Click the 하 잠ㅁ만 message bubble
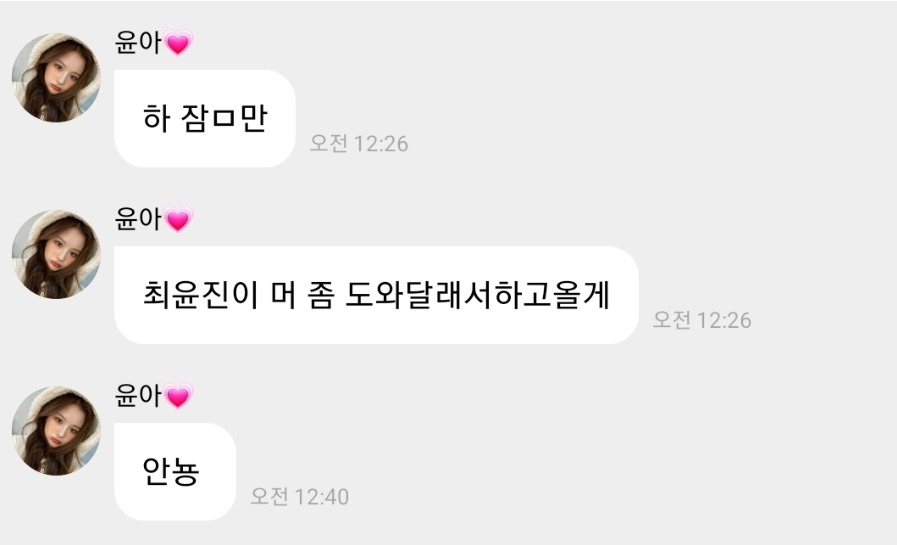 (x=205, y=118)
